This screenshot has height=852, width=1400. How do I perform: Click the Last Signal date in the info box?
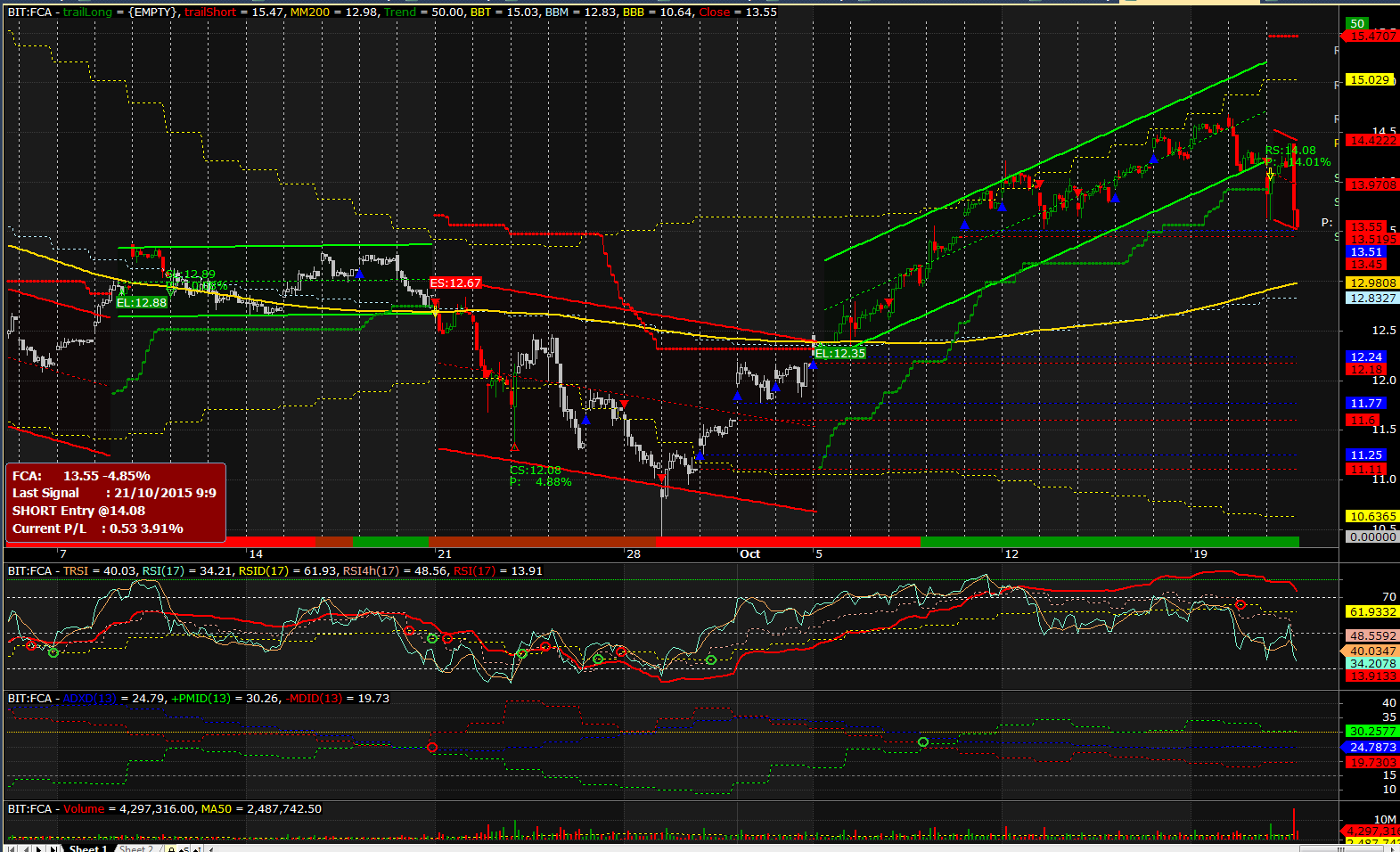coord(165,493)
